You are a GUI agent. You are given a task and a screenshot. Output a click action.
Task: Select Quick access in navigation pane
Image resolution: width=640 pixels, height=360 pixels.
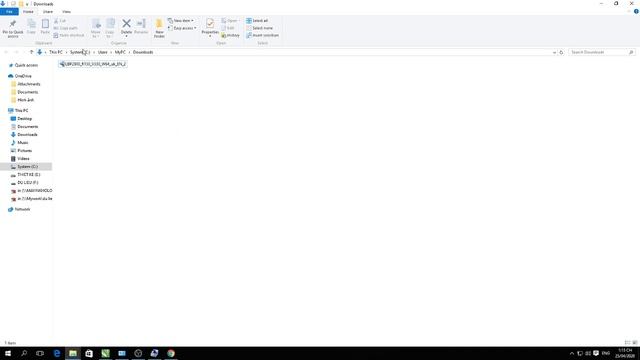(x=26, y=65)
